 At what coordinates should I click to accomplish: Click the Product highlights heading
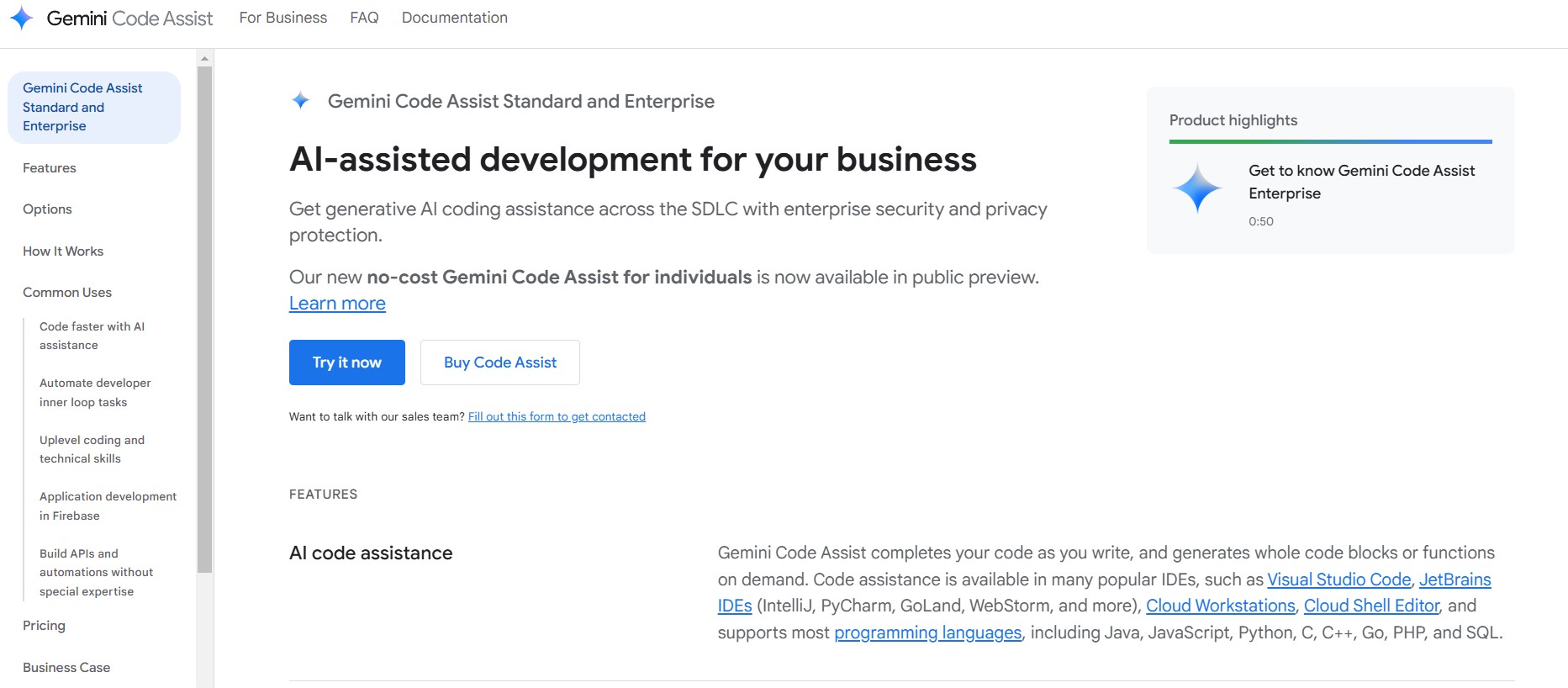(1233, 120)
